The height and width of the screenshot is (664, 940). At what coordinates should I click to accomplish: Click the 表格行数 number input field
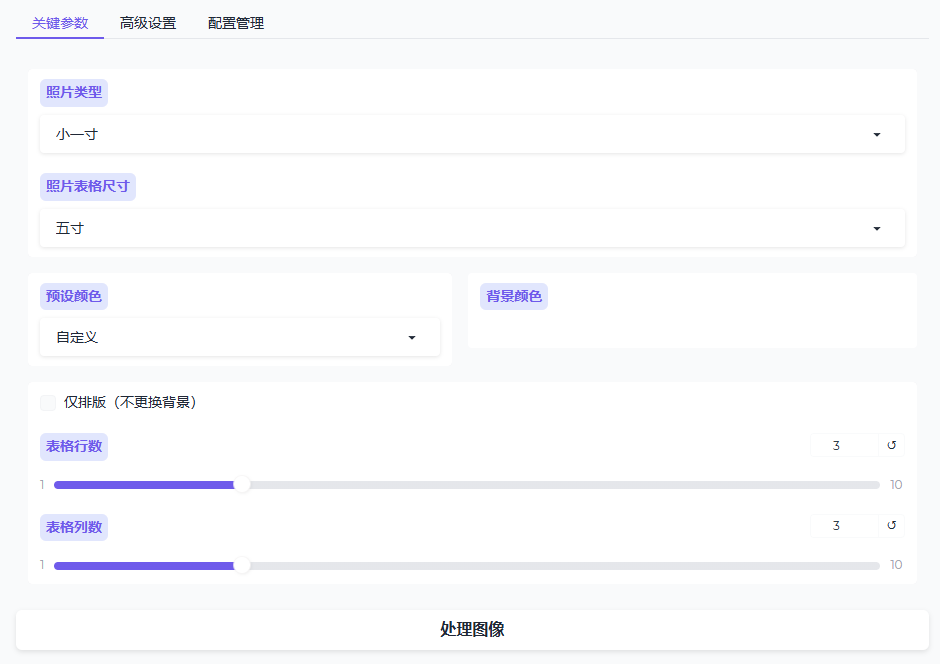tap(843, 445)
